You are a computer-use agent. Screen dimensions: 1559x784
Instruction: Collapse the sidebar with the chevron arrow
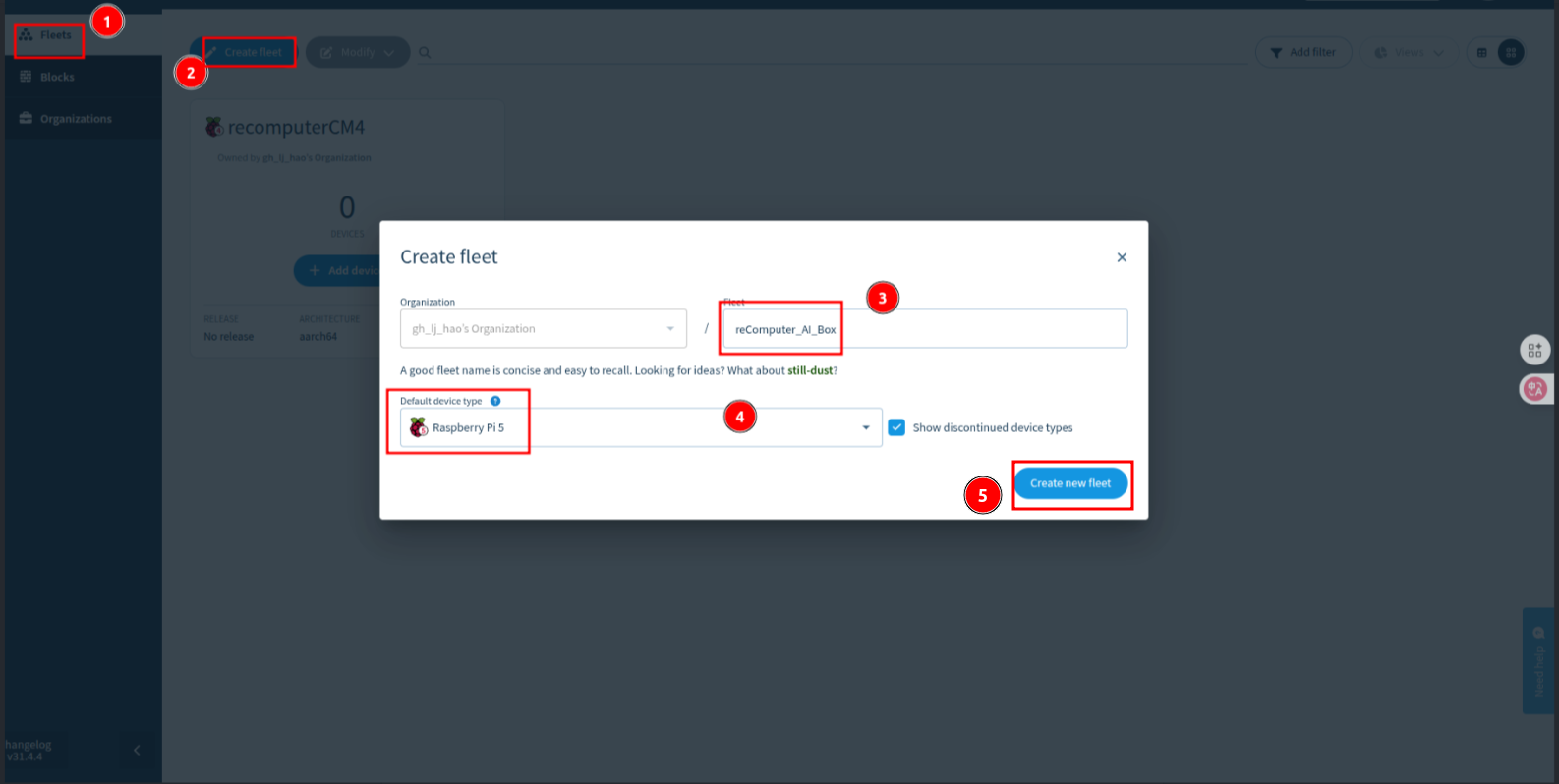pos(137,751)
